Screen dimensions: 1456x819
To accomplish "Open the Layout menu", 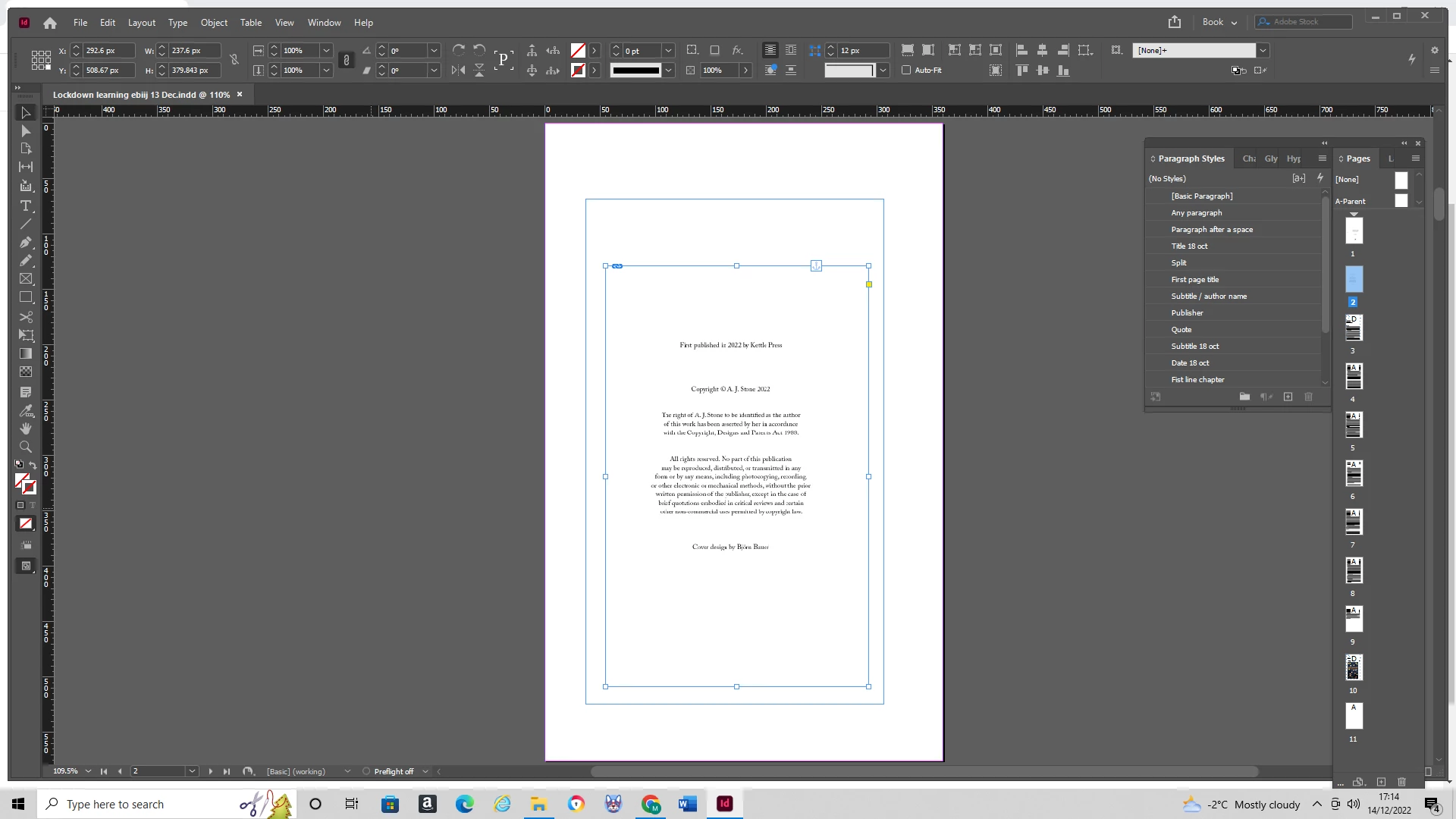I will (x=141, y=23).
